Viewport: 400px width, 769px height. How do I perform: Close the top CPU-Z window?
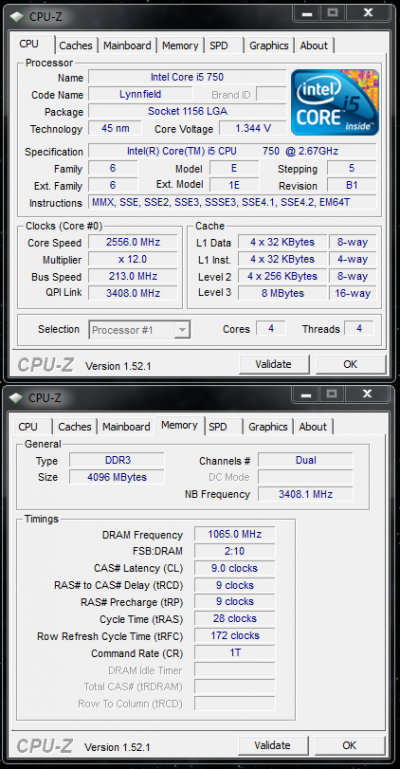(369, 13)
